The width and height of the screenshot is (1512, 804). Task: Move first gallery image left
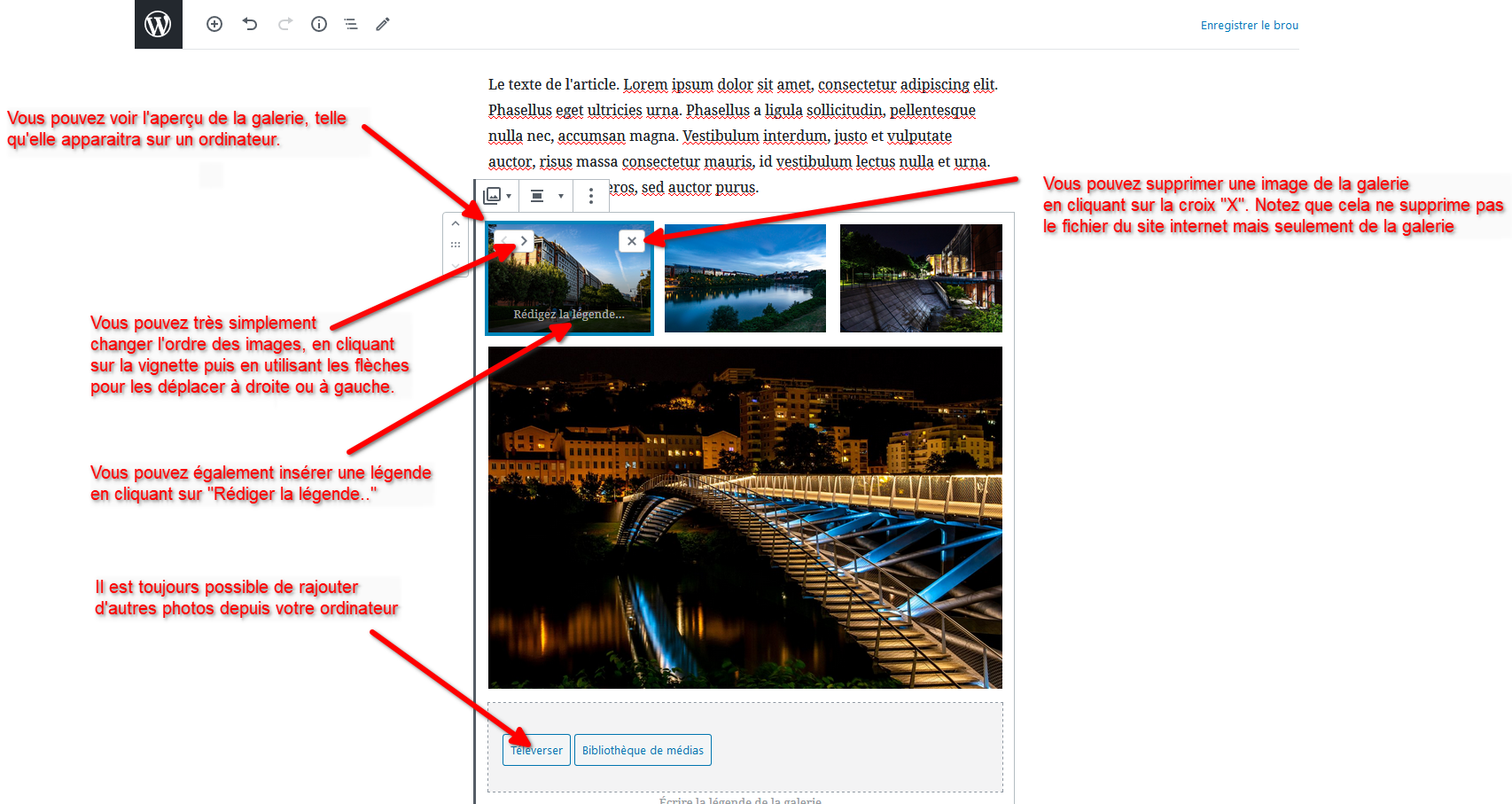(504, 240)
